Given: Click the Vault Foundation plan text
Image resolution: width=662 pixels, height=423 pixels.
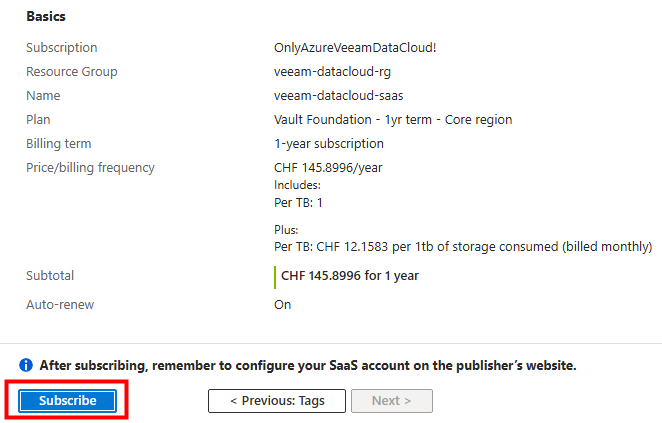Looking at the screenshot, I should 393,120.
